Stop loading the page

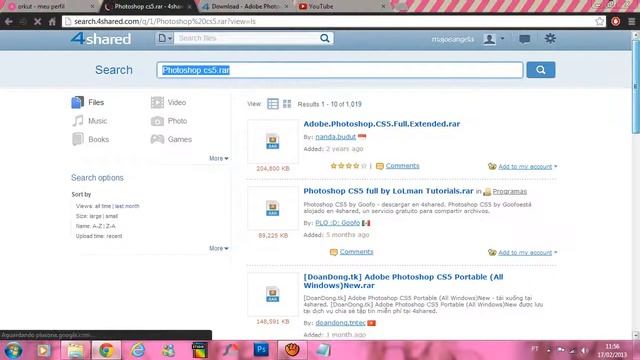click(37, 21)
